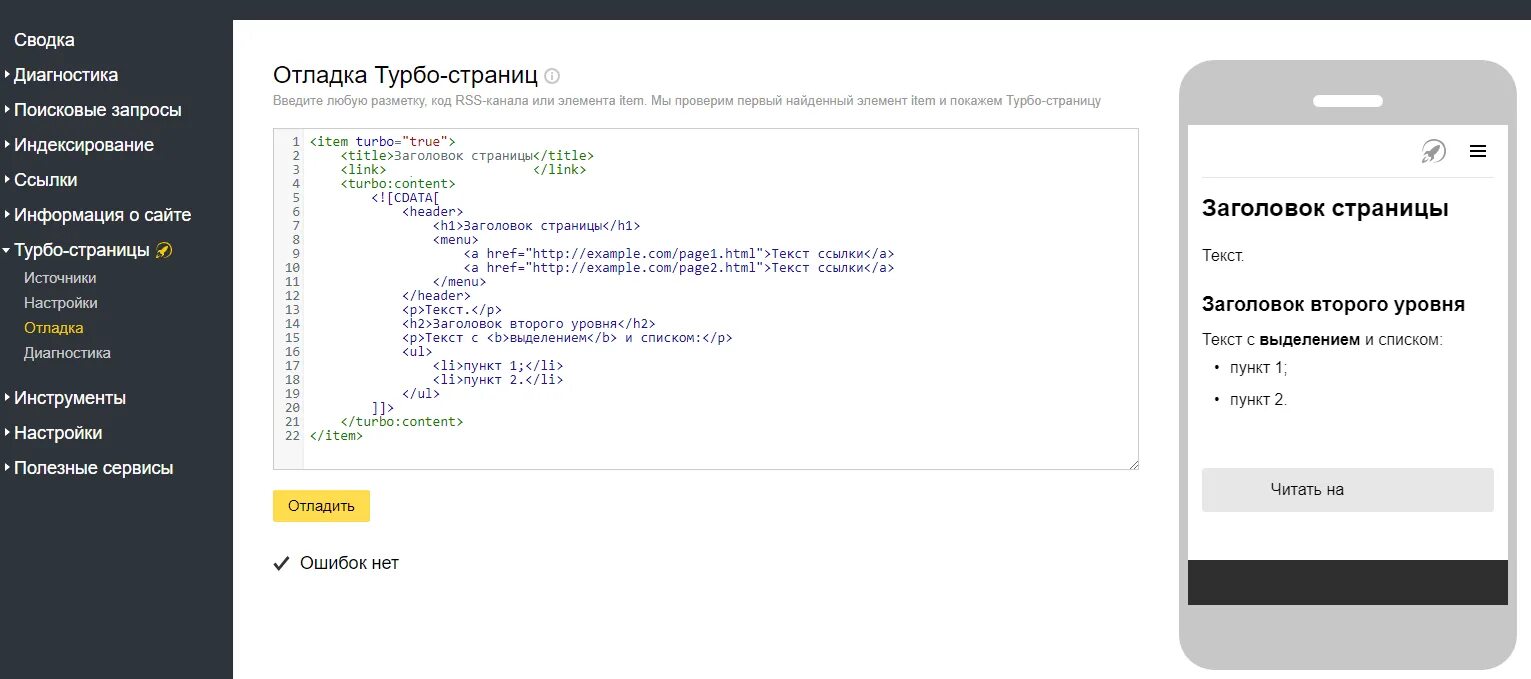Expand the Поисковые запросы section arrow

tap(7, 110)
